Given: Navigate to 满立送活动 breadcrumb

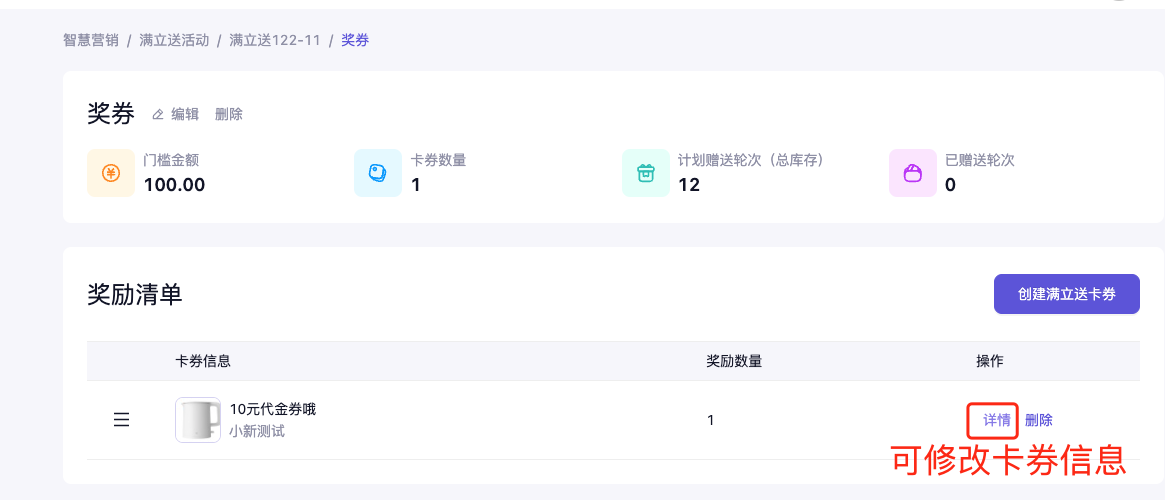Looking at the screenshot, I should coord(174,40).
